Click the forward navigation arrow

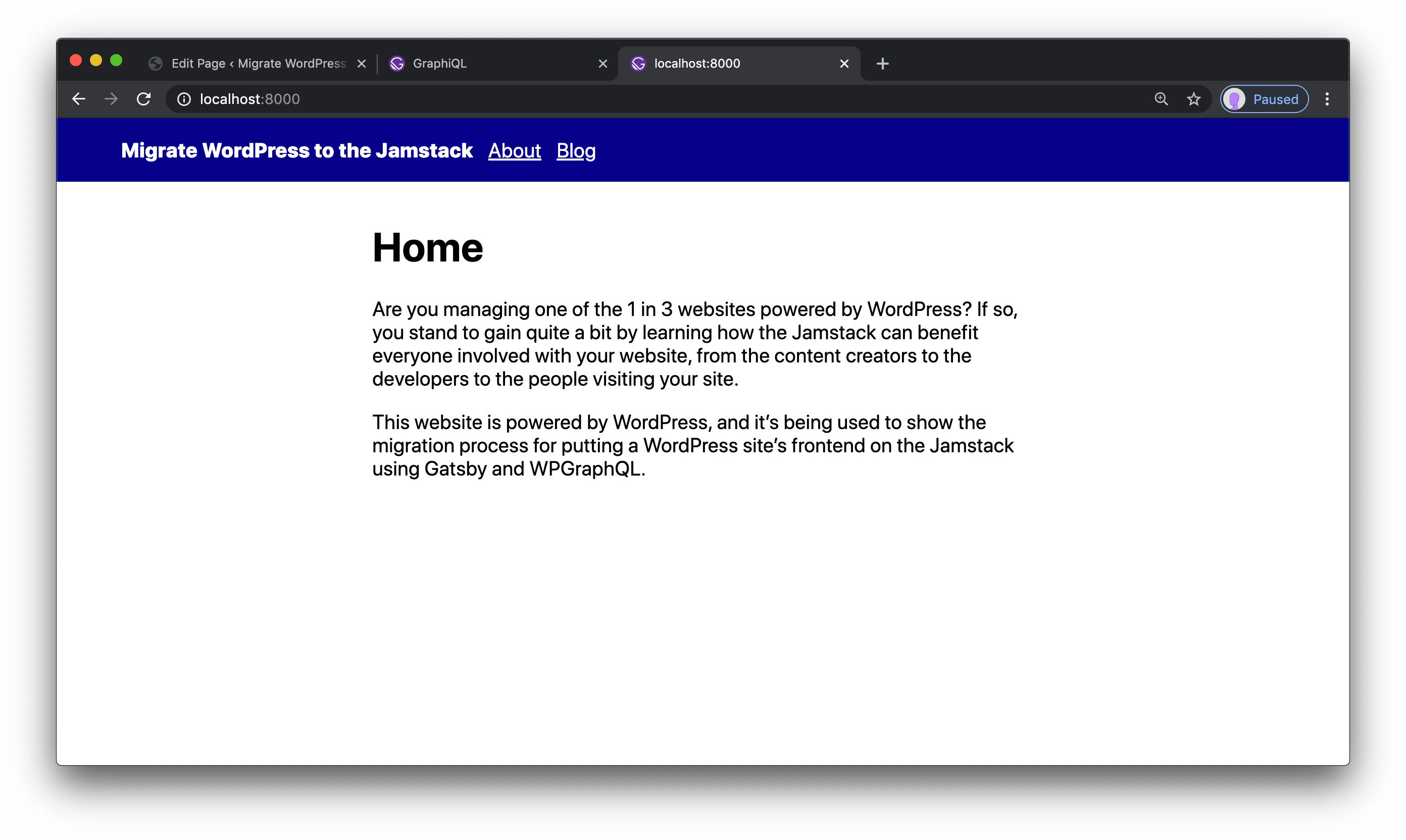tap(111, 99)
